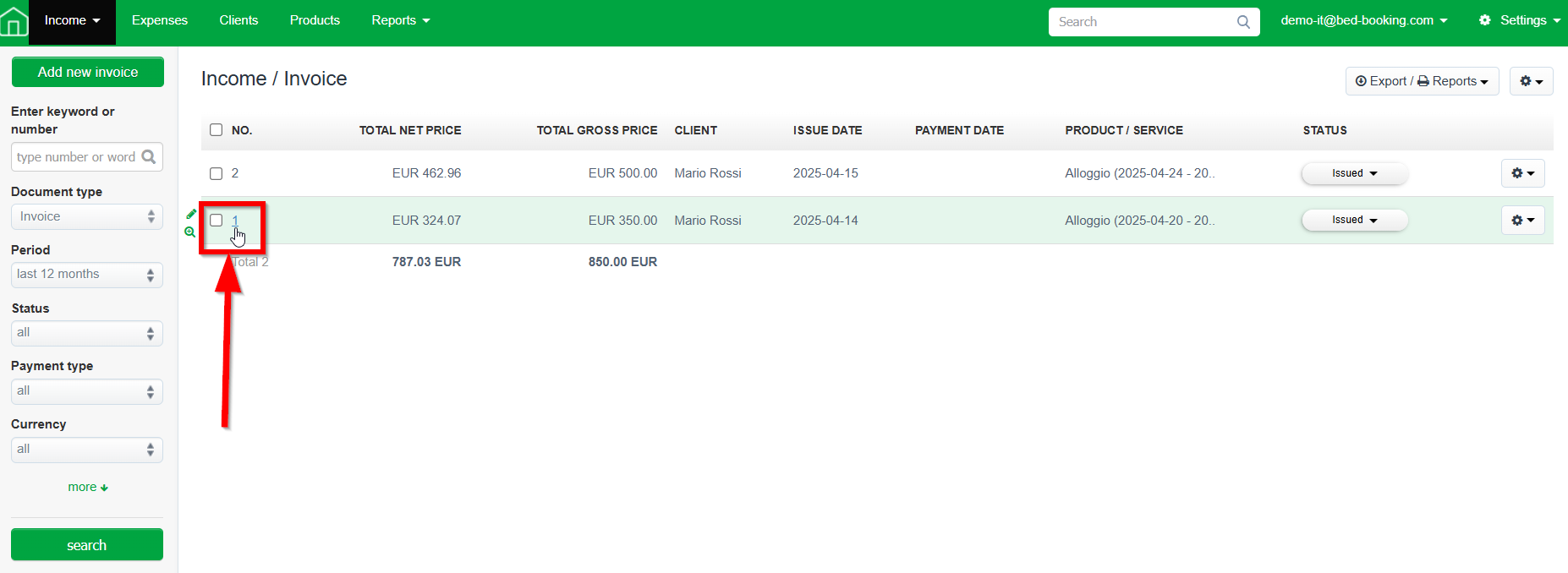Click EUR 324.07 net price cell
The height and width of the screenshot is (573, 1568).
[426, 221]
